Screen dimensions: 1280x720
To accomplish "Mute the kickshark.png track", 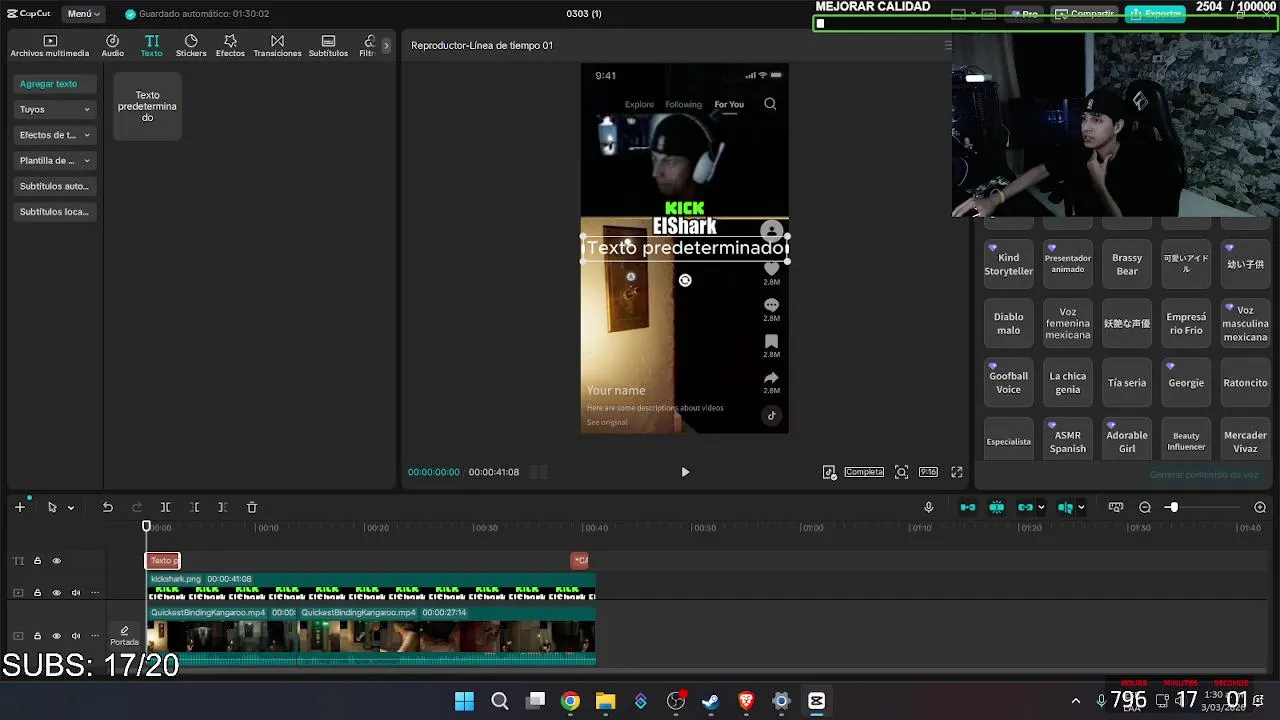I will [x=75, y=593].
